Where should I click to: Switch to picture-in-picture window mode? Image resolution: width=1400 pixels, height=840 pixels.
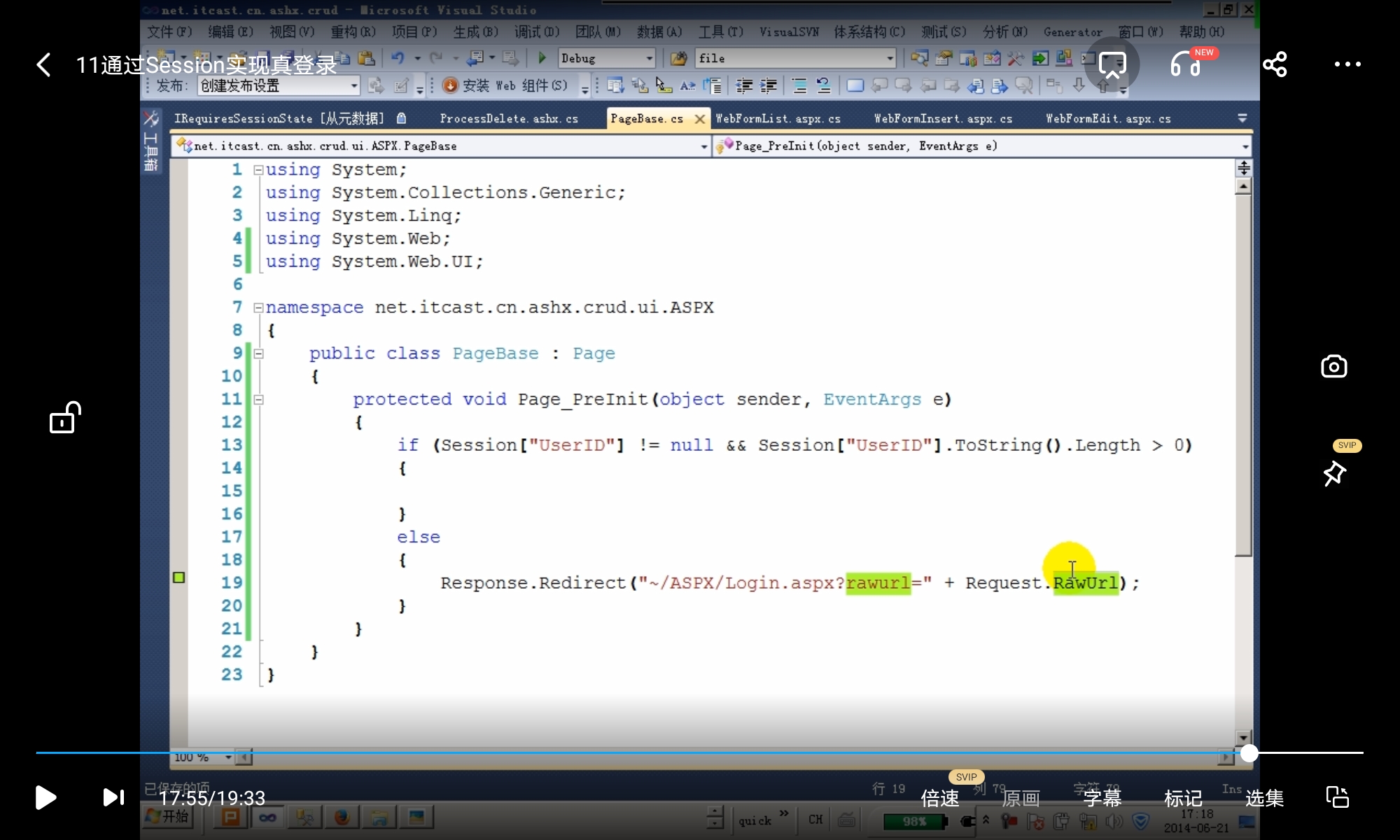(x=1337, y=797)
